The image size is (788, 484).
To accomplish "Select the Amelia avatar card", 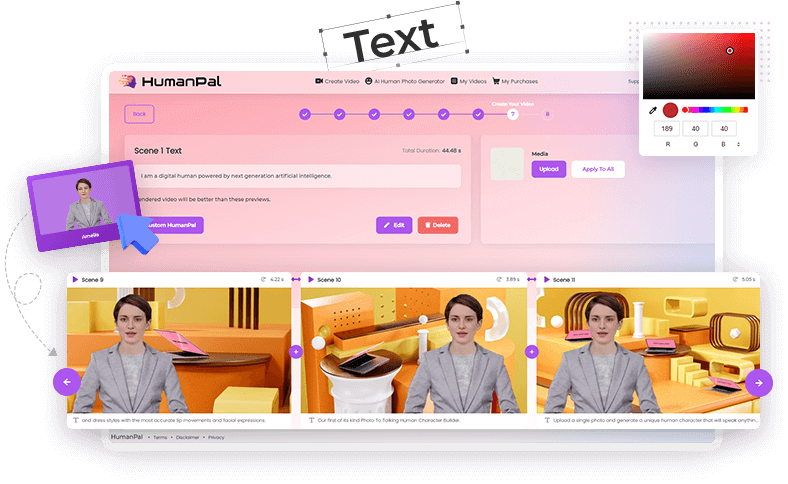I will pos(83,206).
